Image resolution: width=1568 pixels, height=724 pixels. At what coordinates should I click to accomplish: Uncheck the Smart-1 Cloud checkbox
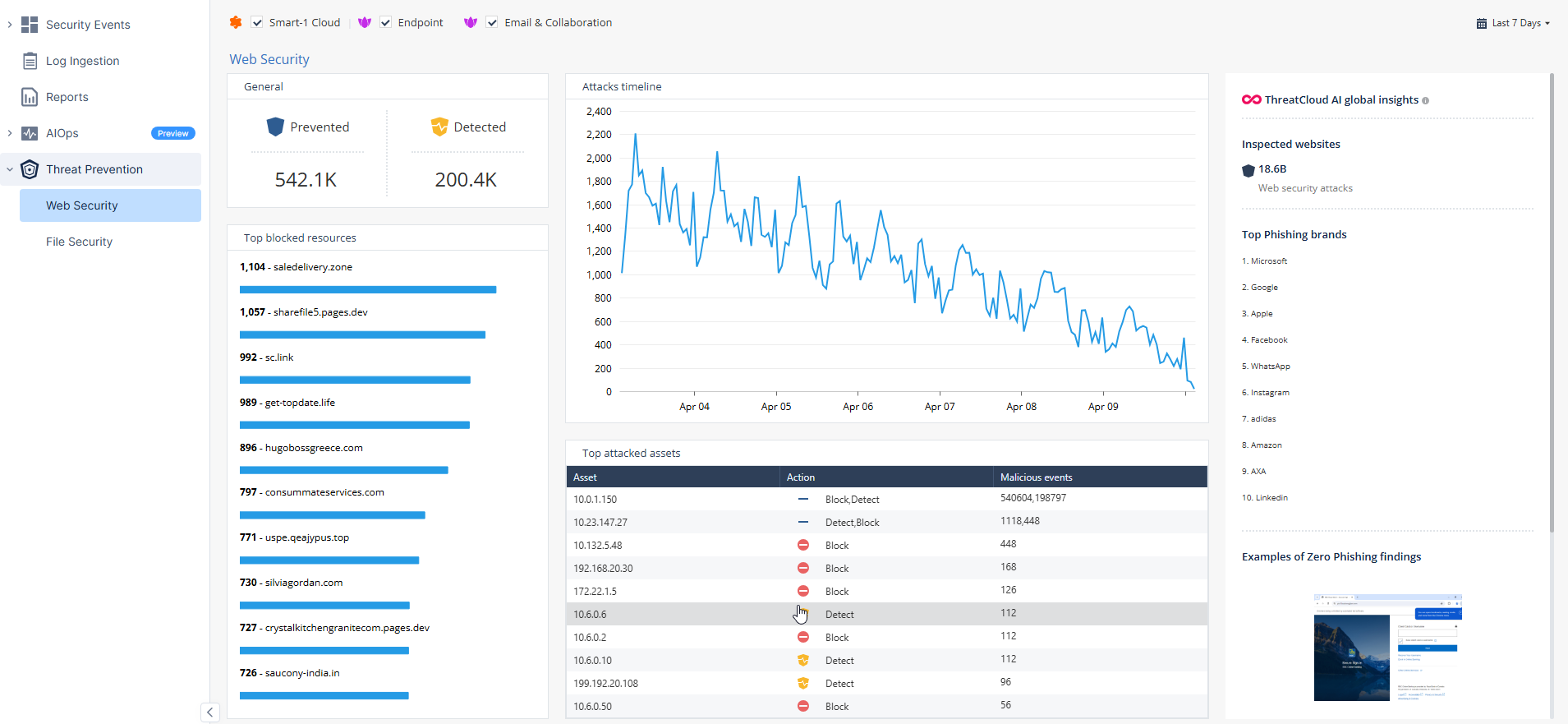tap(257, 23)
